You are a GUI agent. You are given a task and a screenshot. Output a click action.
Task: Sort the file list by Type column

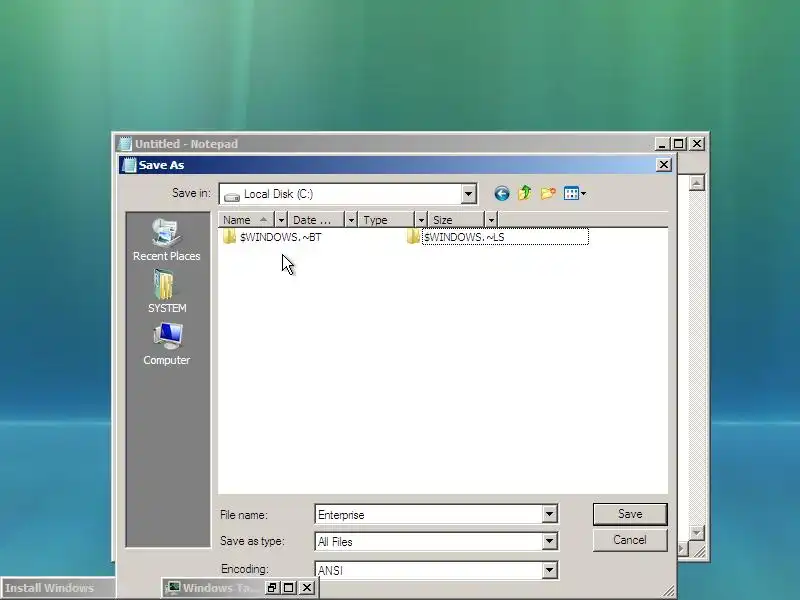(x=387, y=220)
